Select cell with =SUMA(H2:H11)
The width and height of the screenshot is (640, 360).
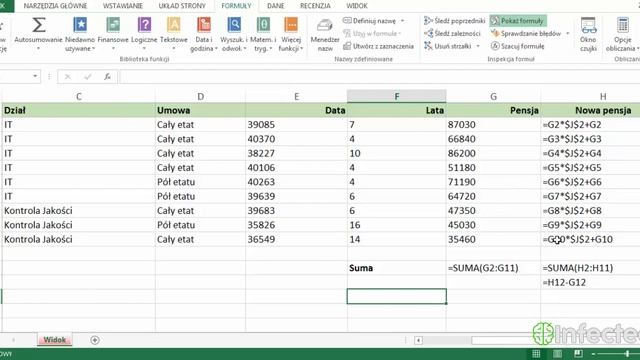[x=590, y=268]
